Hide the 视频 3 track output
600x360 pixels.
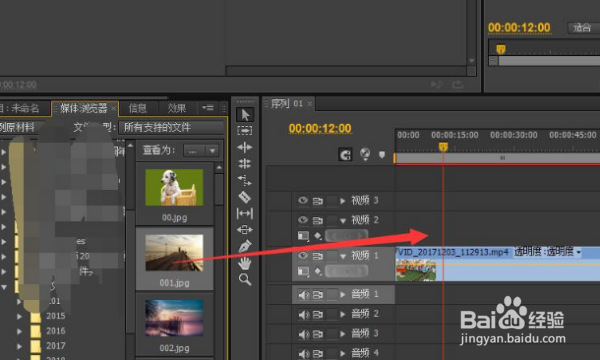(303, 200)
